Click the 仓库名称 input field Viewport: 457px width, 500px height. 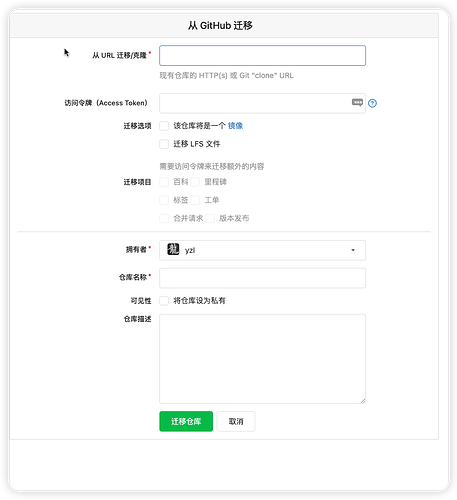(x=262, y=278)
